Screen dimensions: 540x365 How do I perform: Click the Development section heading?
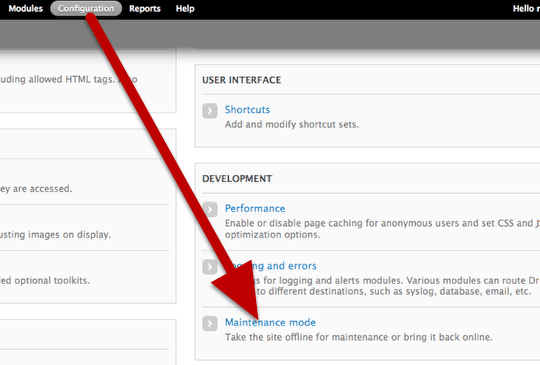click(x=237, y=179)
